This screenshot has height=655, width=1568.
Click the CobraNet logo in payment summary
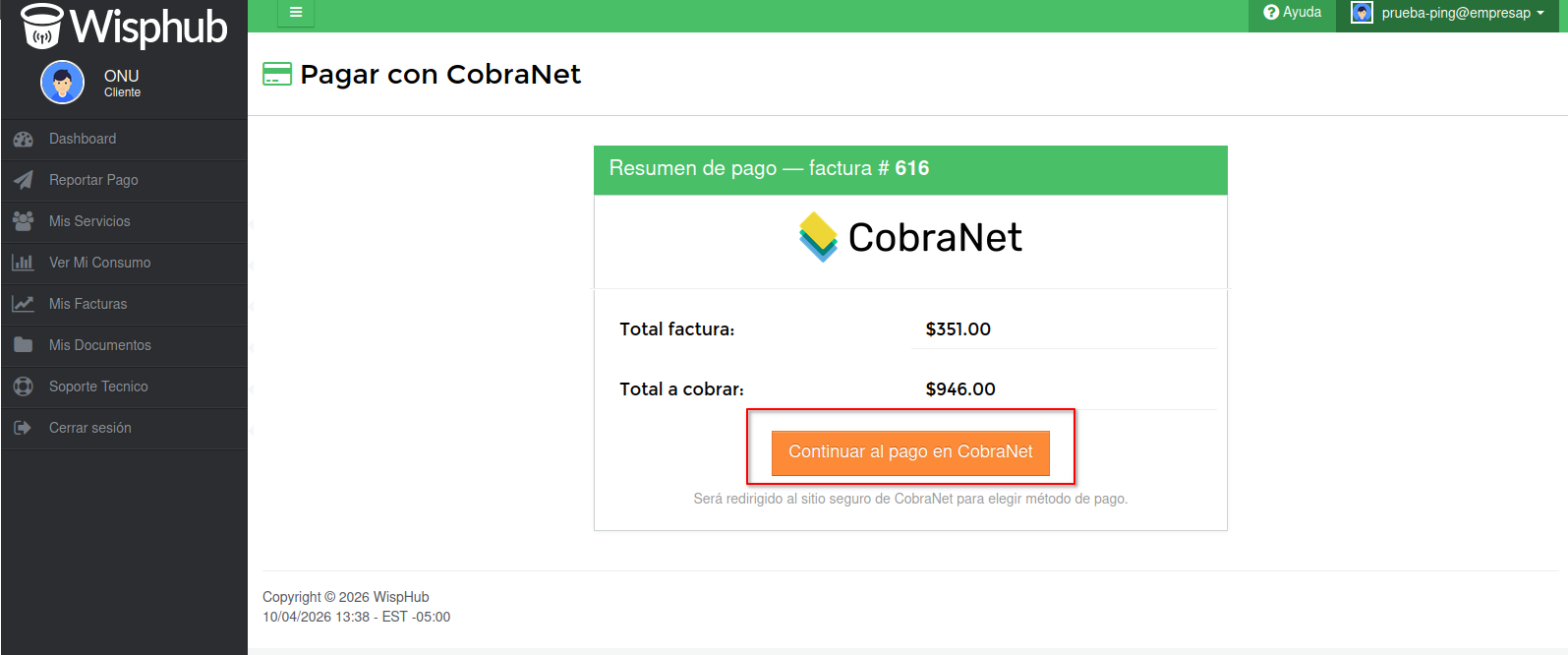[x=910, y=237]
